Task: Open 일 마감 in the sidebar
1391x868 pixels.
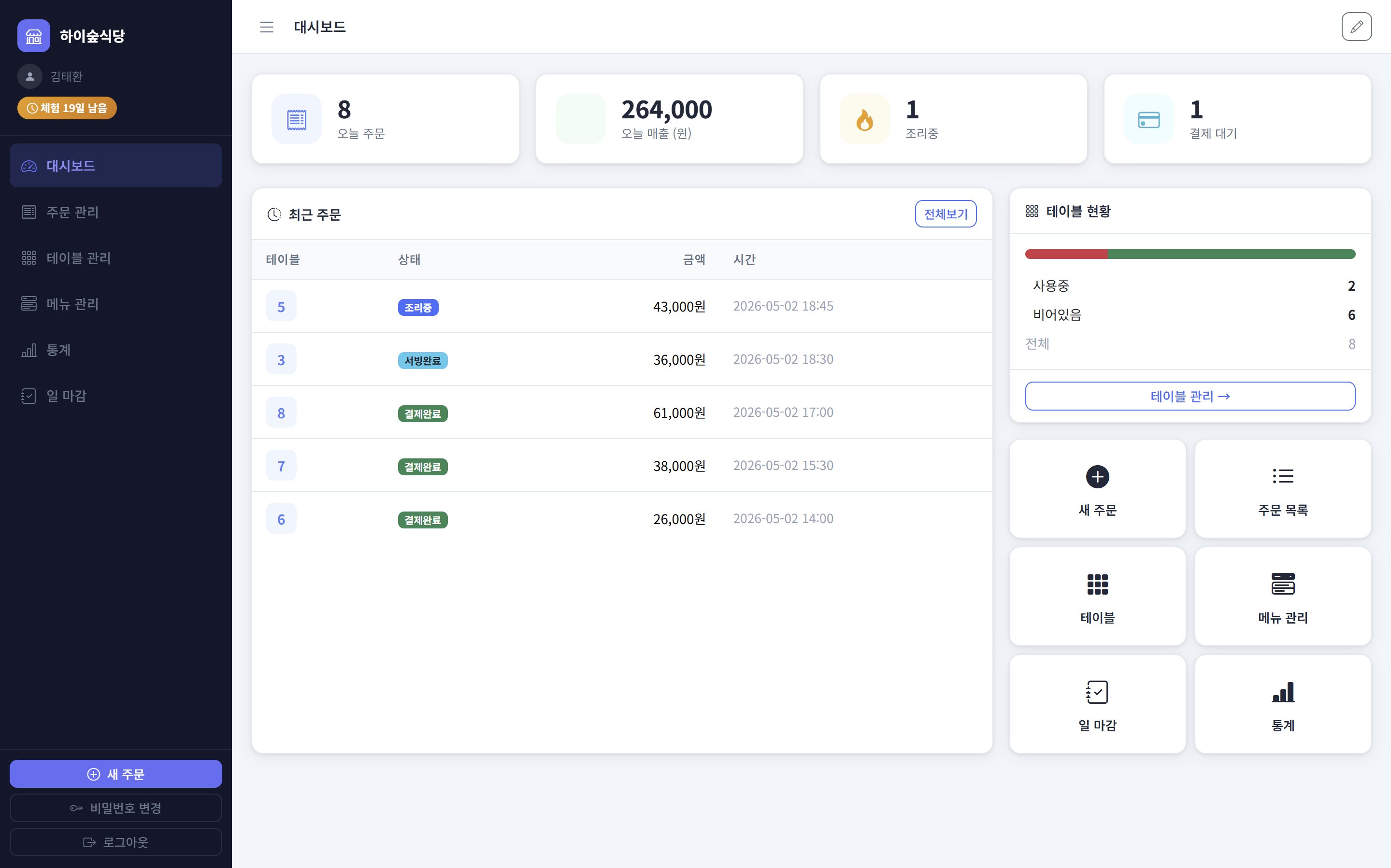Action: pyautogui.click(x=116, y=396)
